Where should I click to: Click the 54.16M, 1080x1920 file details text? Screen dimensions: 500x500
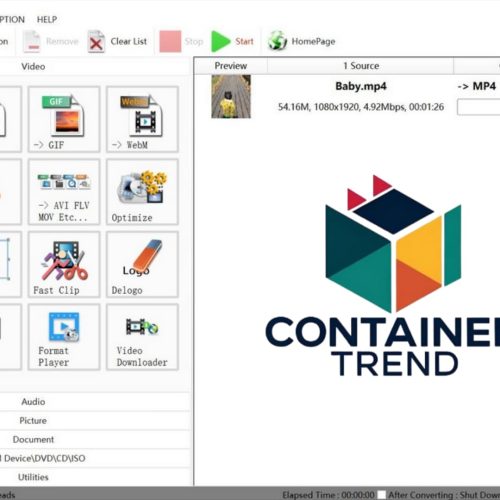coord(361,107)
